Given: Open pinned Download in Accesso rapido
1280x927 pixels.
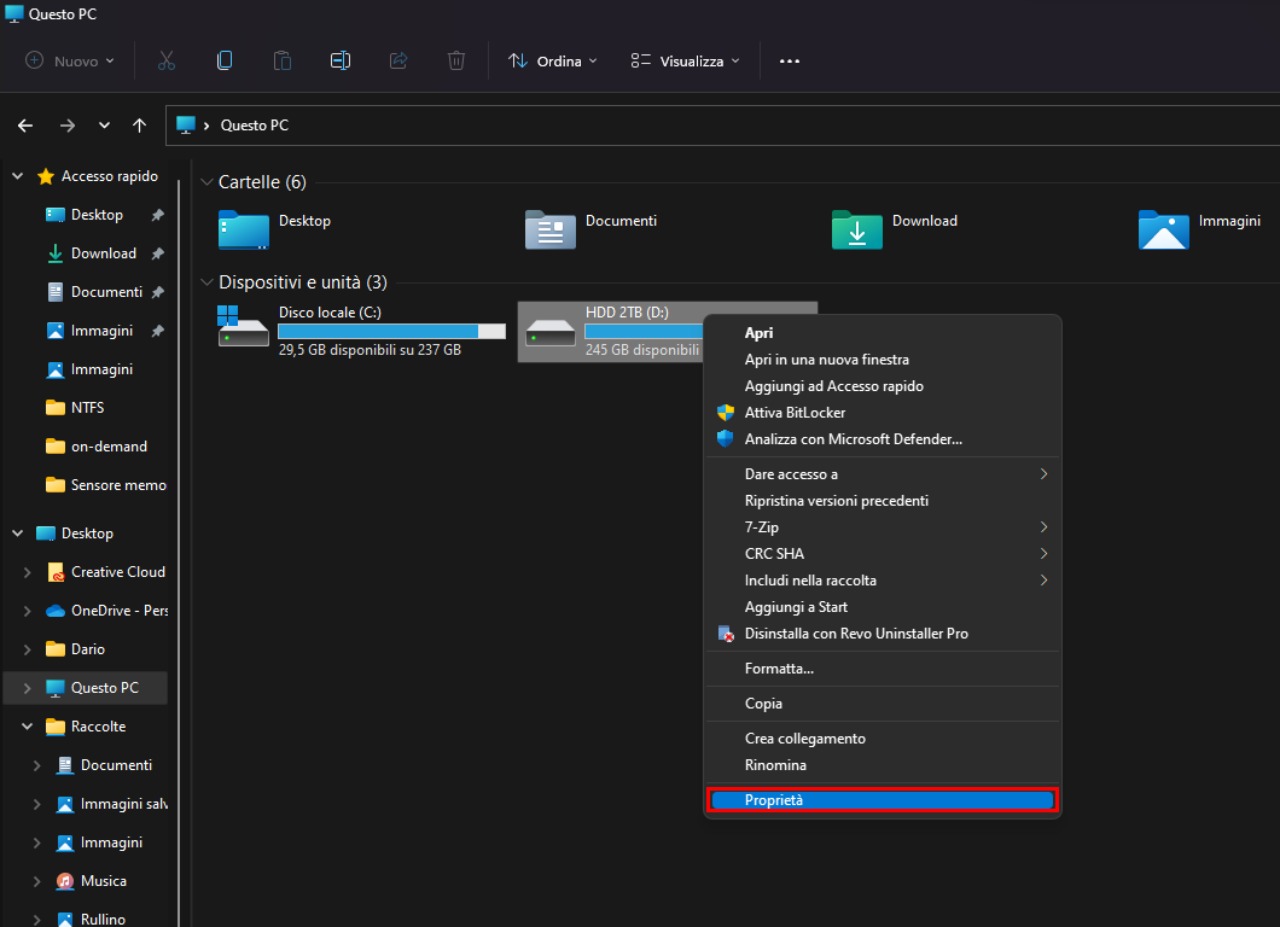Looking at the screenshot, I should [x=103, y=253].
